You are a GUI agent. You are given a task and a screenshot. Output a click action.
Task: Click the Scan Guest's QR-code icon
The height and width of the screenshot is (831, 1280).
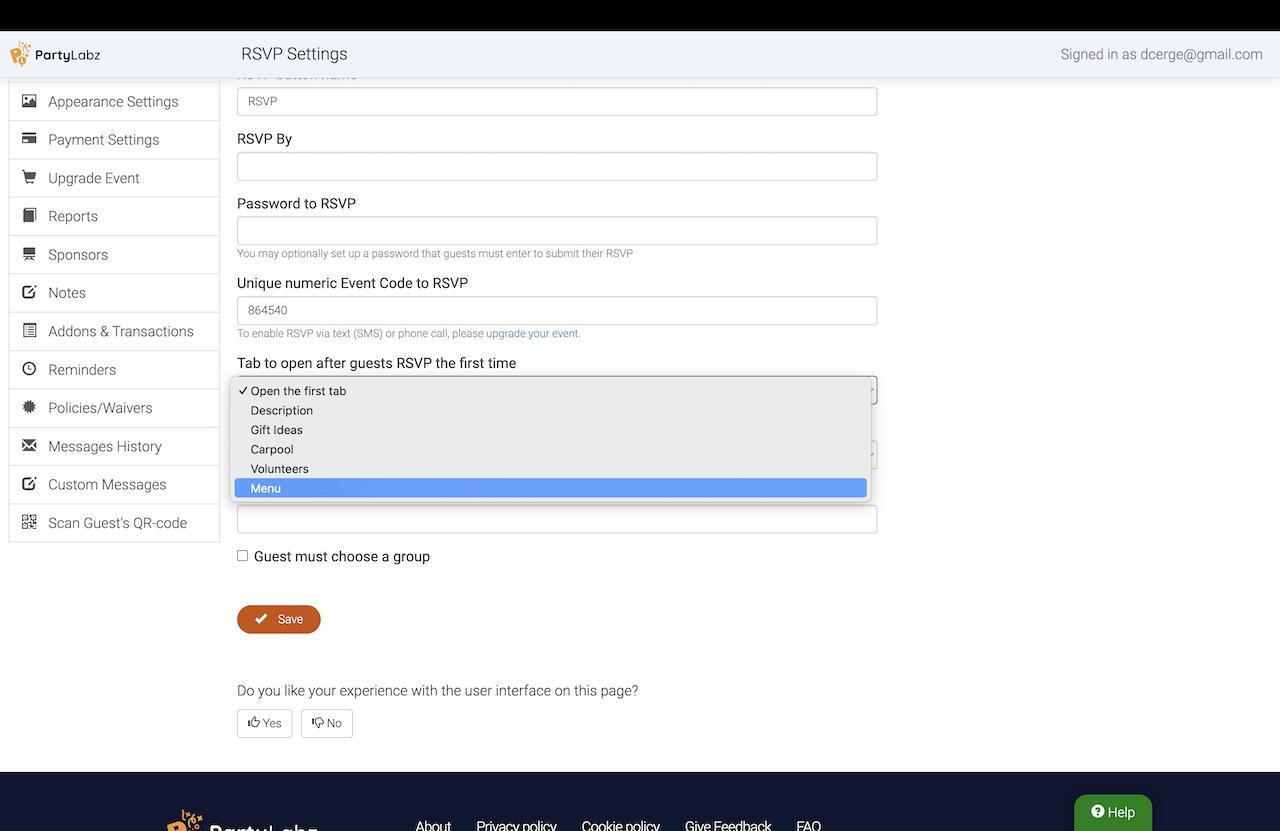pos(29,522)
